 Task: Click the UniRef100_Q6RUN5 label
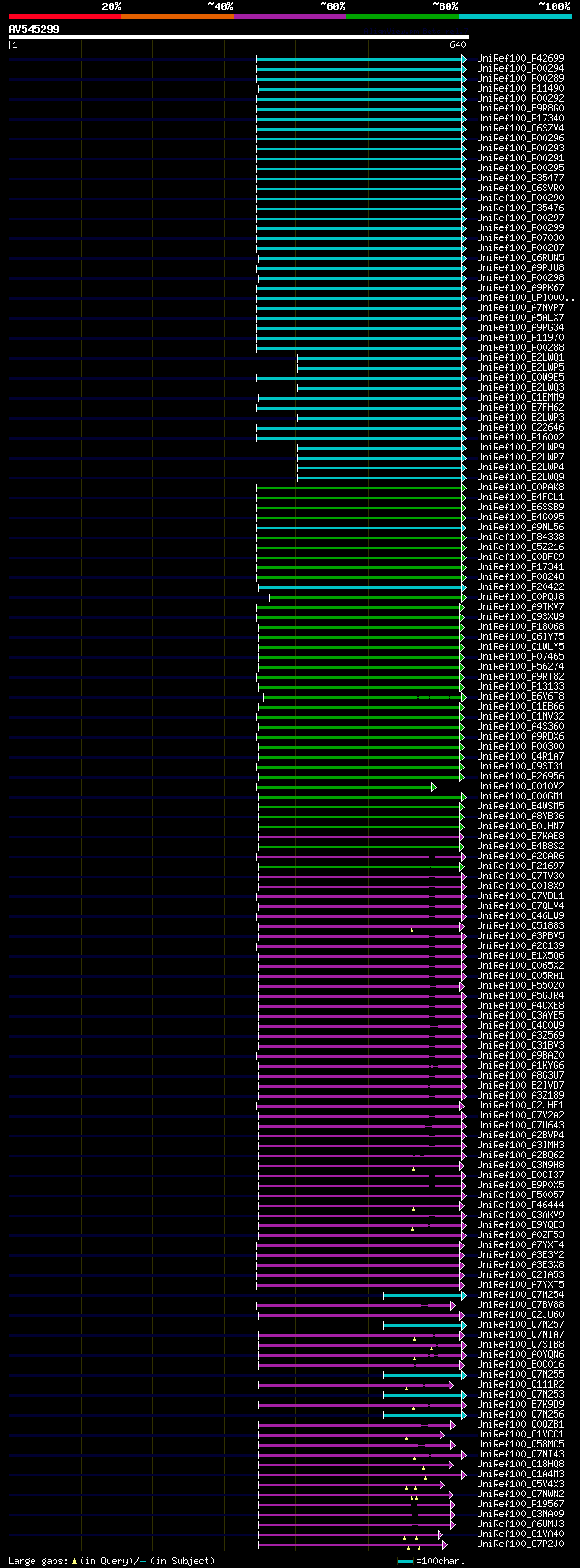pos(520,257)
